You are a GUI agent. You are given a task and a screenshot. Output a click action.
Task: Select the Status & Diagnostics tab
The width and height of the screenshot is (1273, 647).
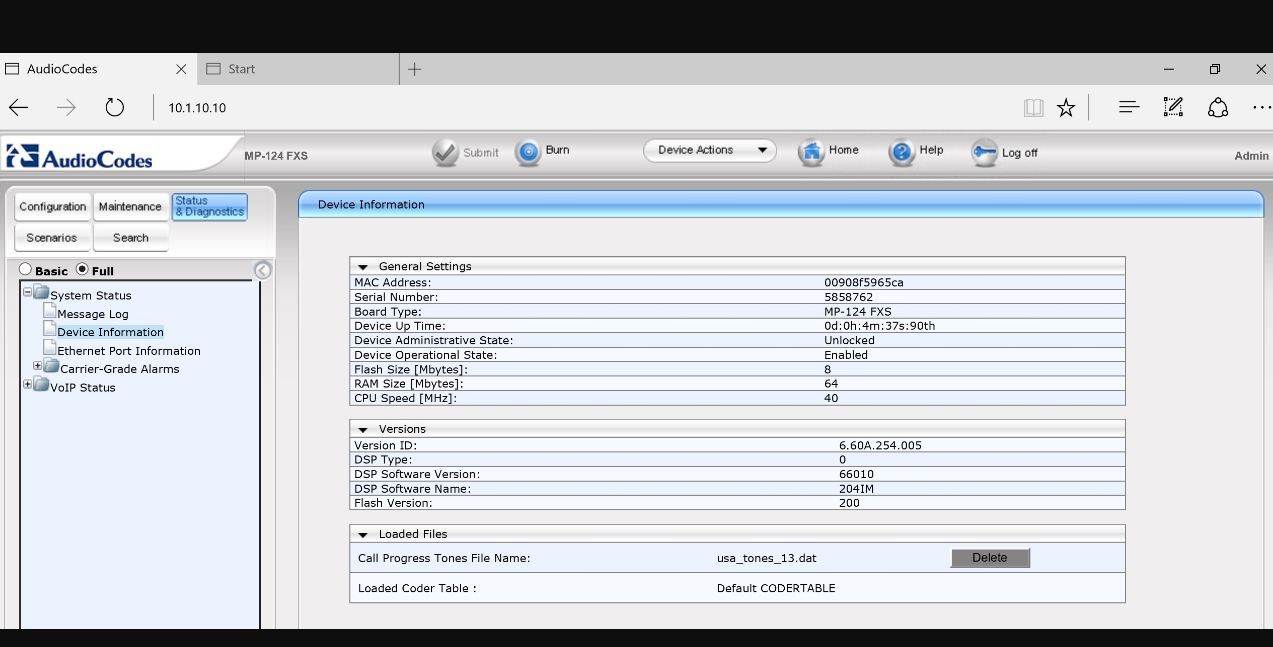[209, 206]
